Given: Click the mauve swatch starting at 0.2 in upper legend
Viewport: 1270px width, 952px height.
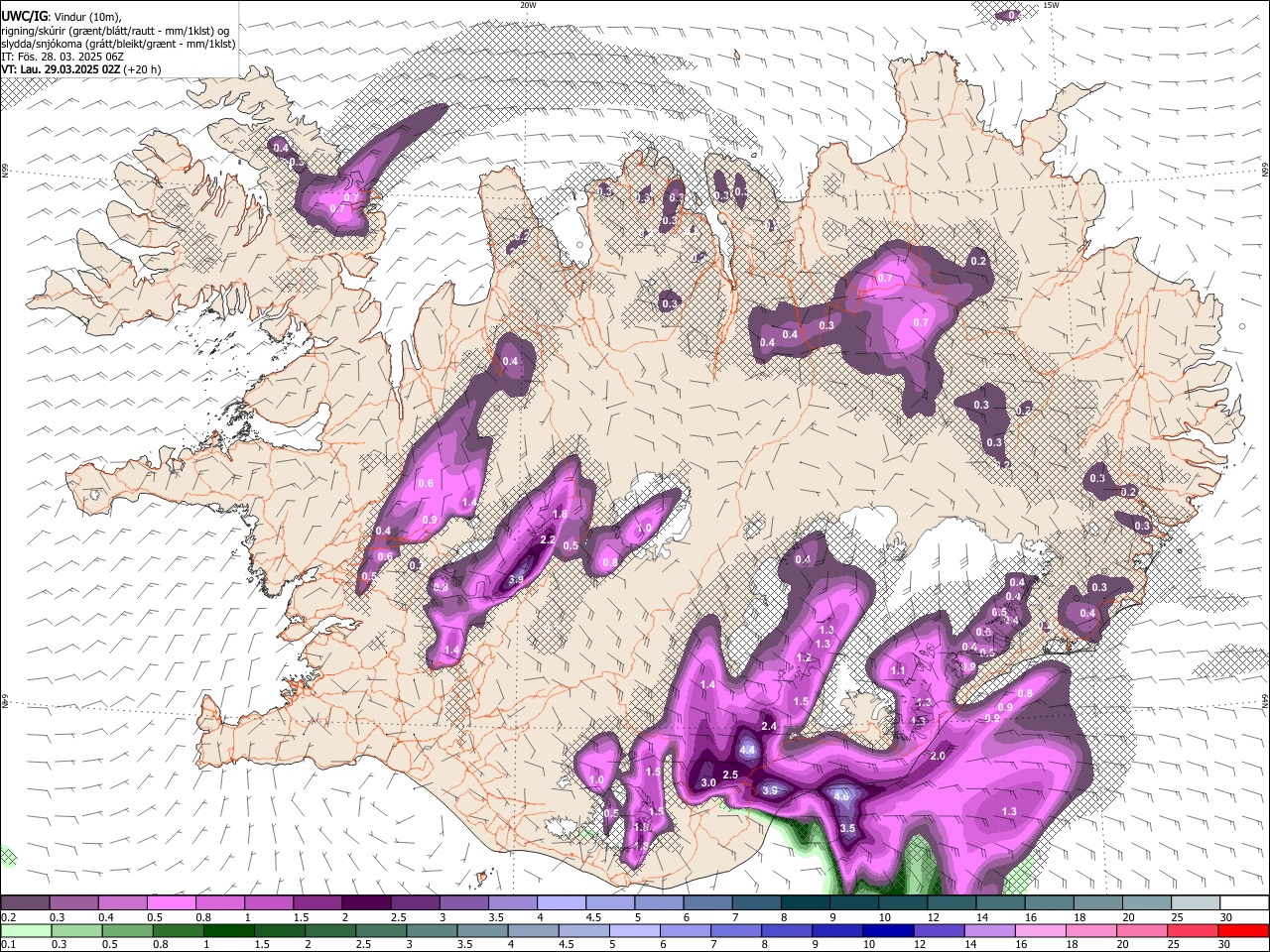Looking at the screenshot, I should (25, 902).
